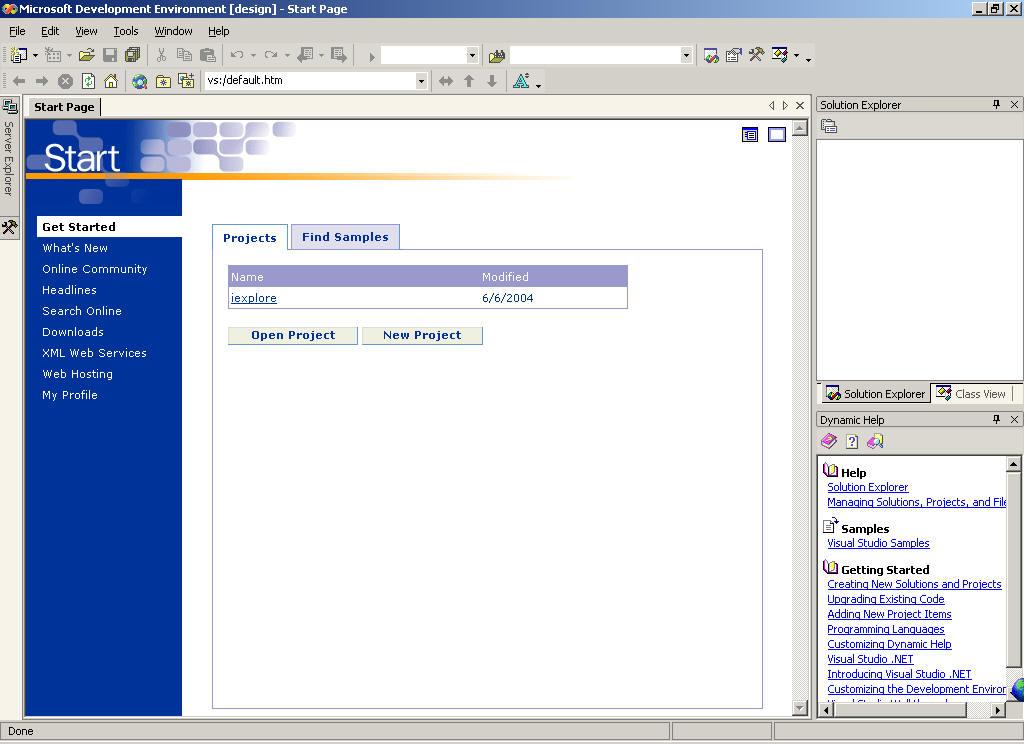Screen dimensions: 1024x744
Task: Open the Font Size options dropdown arrow
Action: point(538,85)
